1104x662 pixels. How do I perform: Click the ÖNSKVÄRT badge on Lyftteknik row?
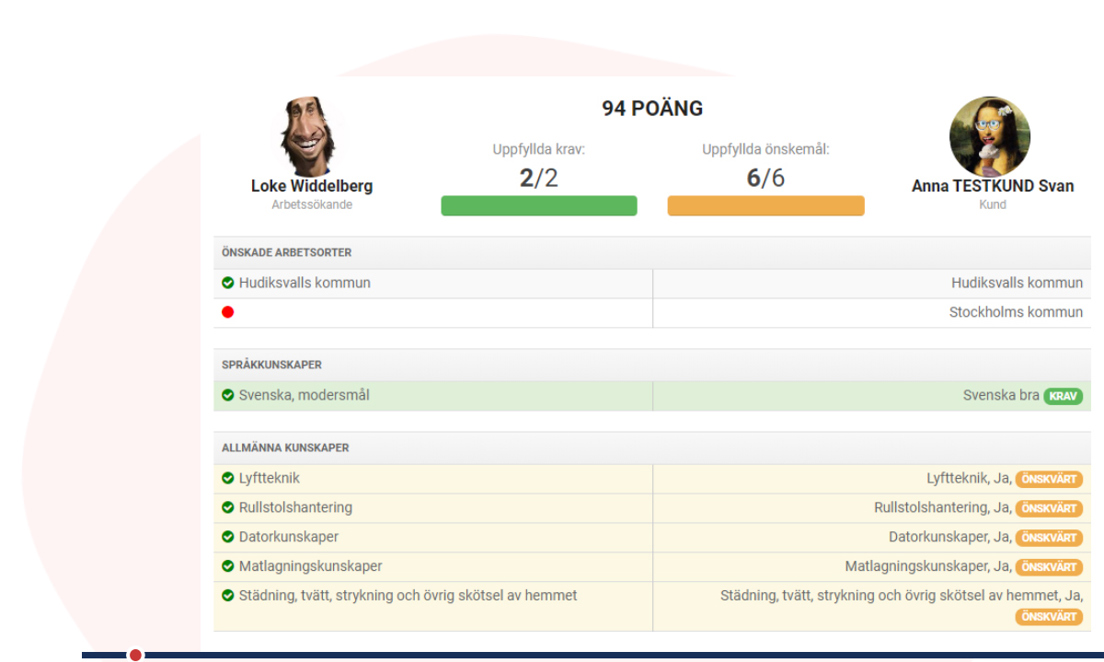(1049, 480)
